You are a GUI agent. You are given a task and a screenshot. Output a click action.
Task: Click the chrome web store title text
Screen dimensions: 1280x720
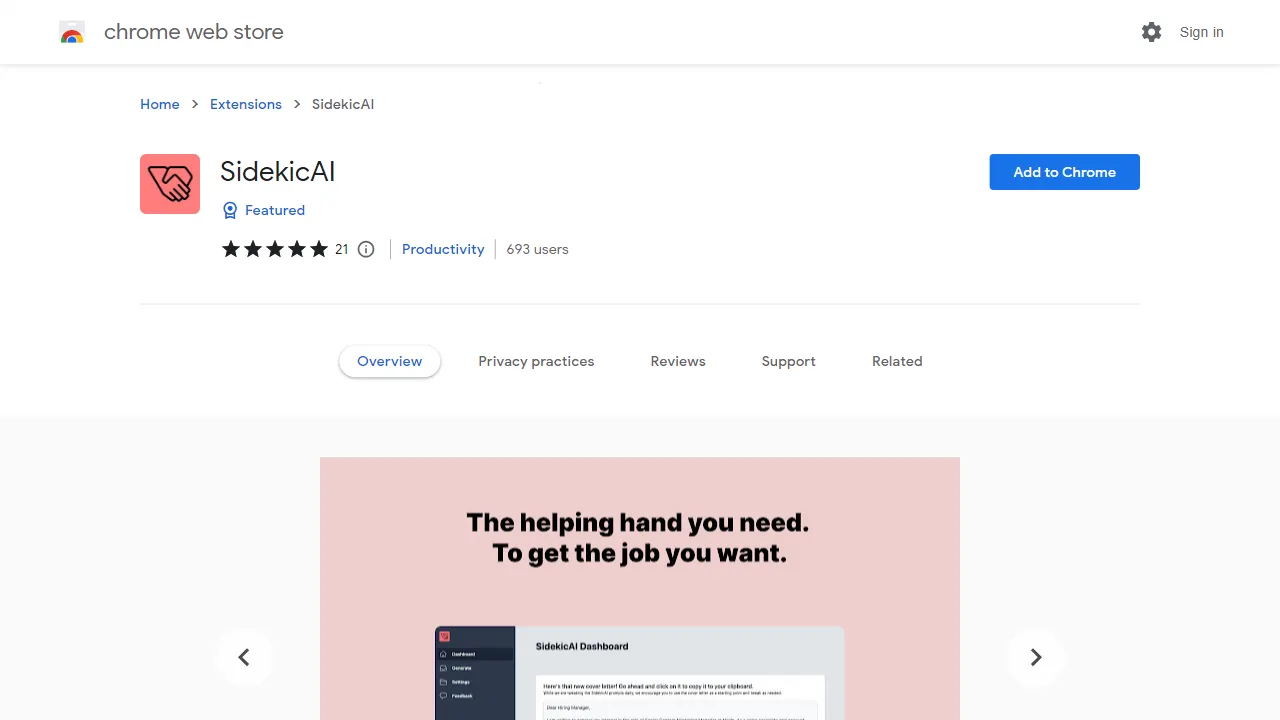tap(194, 32)
